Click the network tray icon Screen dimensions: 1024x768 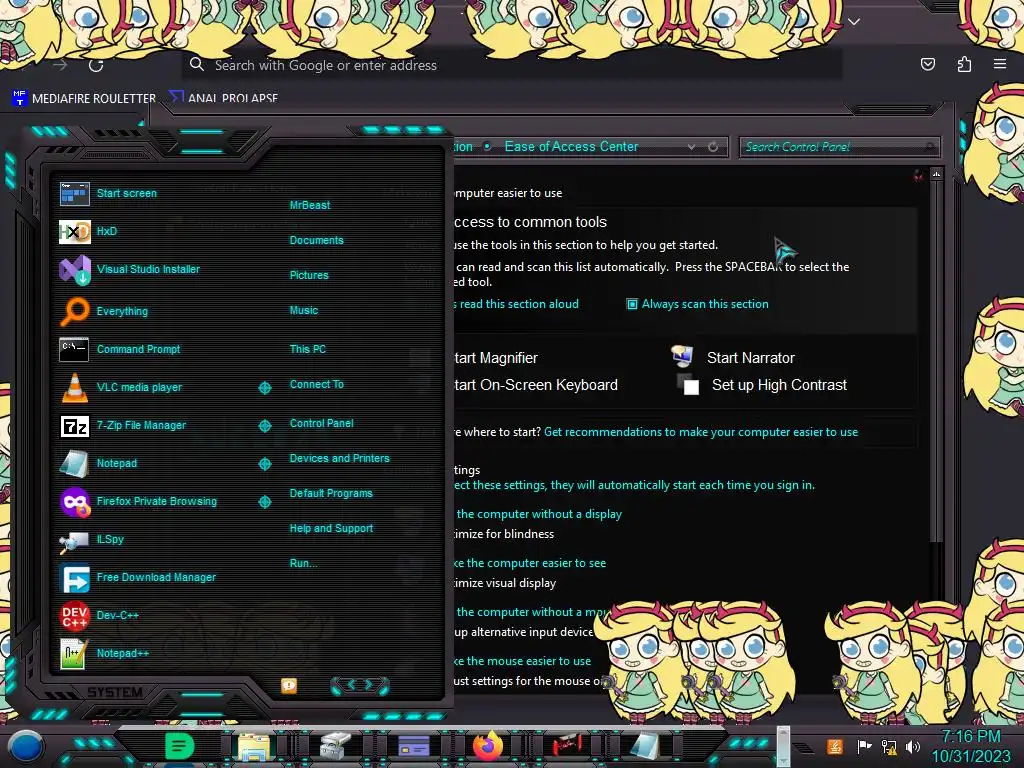point(889,746)
